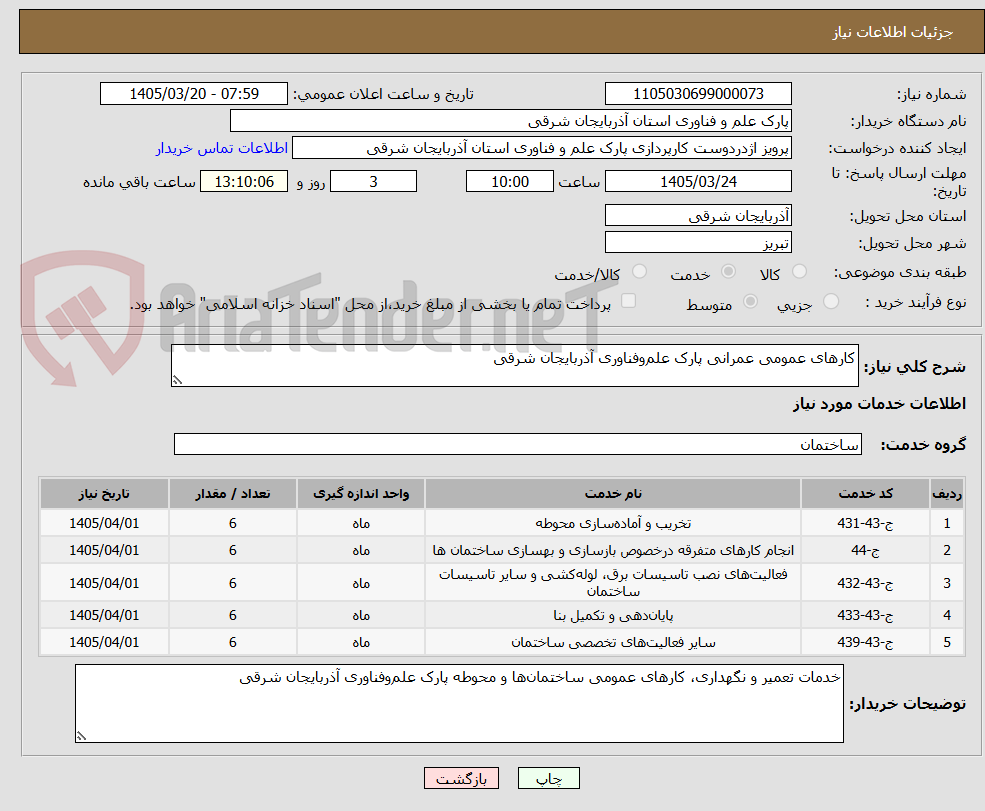
Task: Select the row پایان‌دهی و تکمیل بنا
Action: (502, 616)
